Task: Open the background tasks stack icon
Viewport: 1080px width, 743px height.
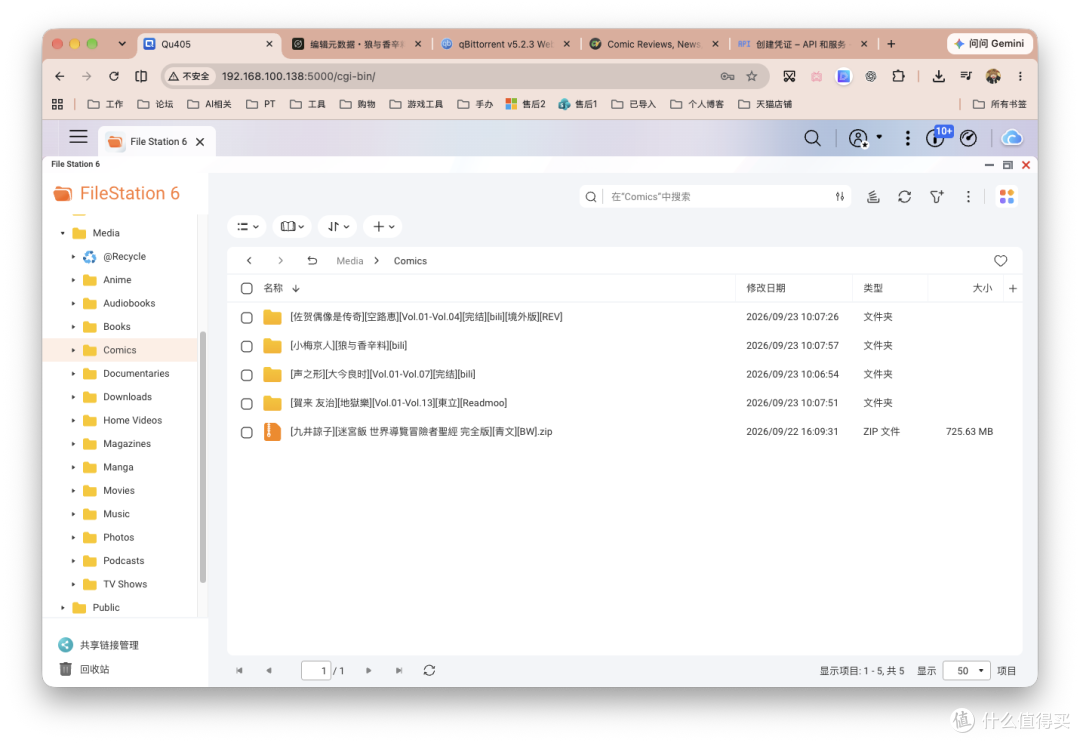Action: point(873,197)
